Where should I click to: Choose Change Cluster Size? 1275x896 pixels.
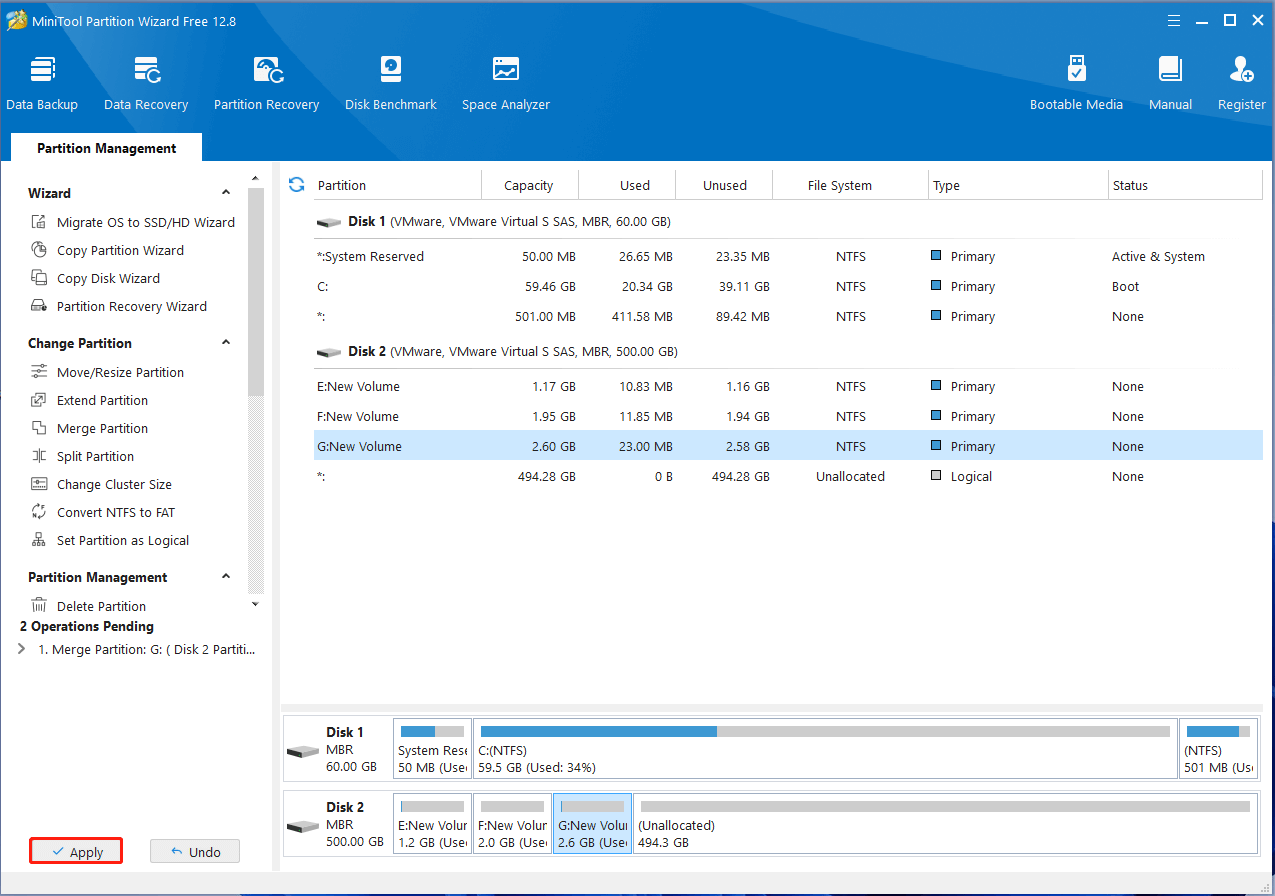[101, 484]
